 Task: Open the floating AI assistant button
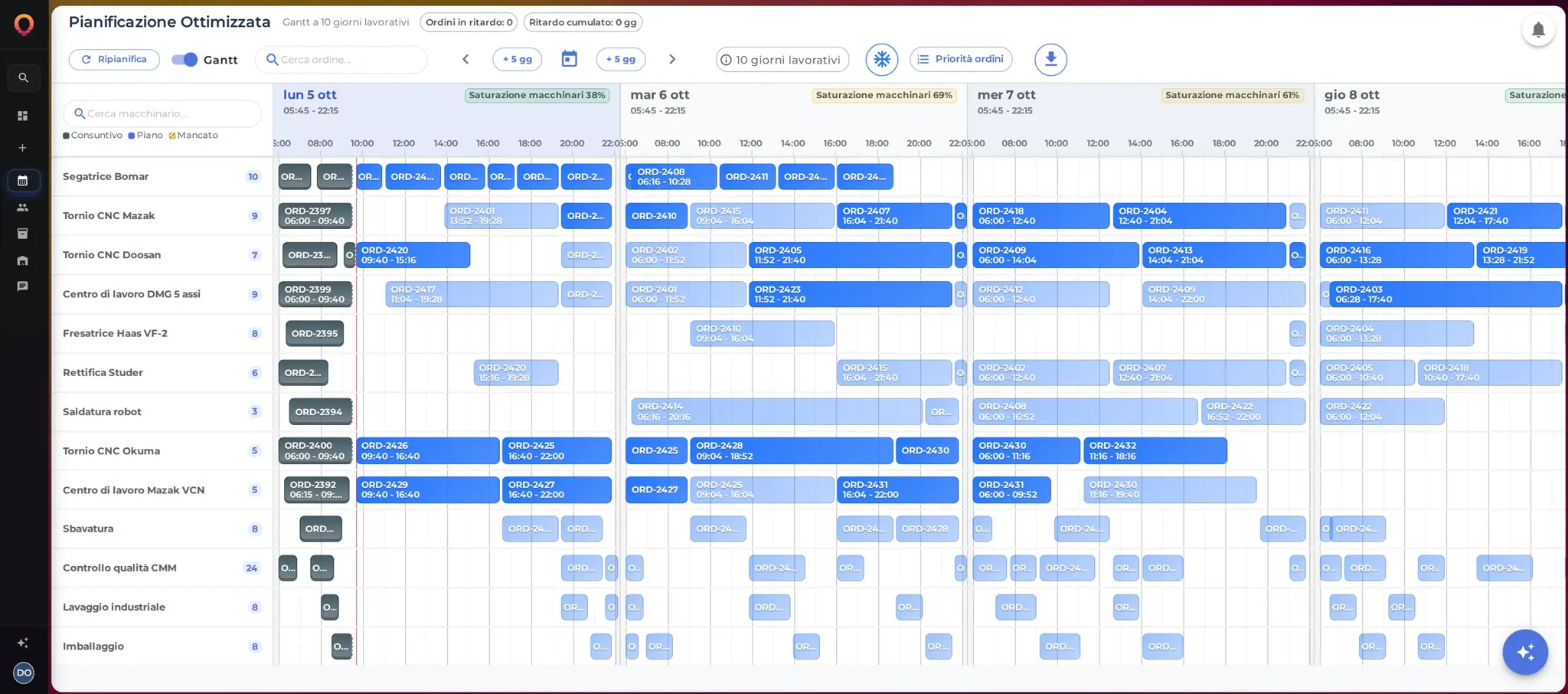point(1525,652)
